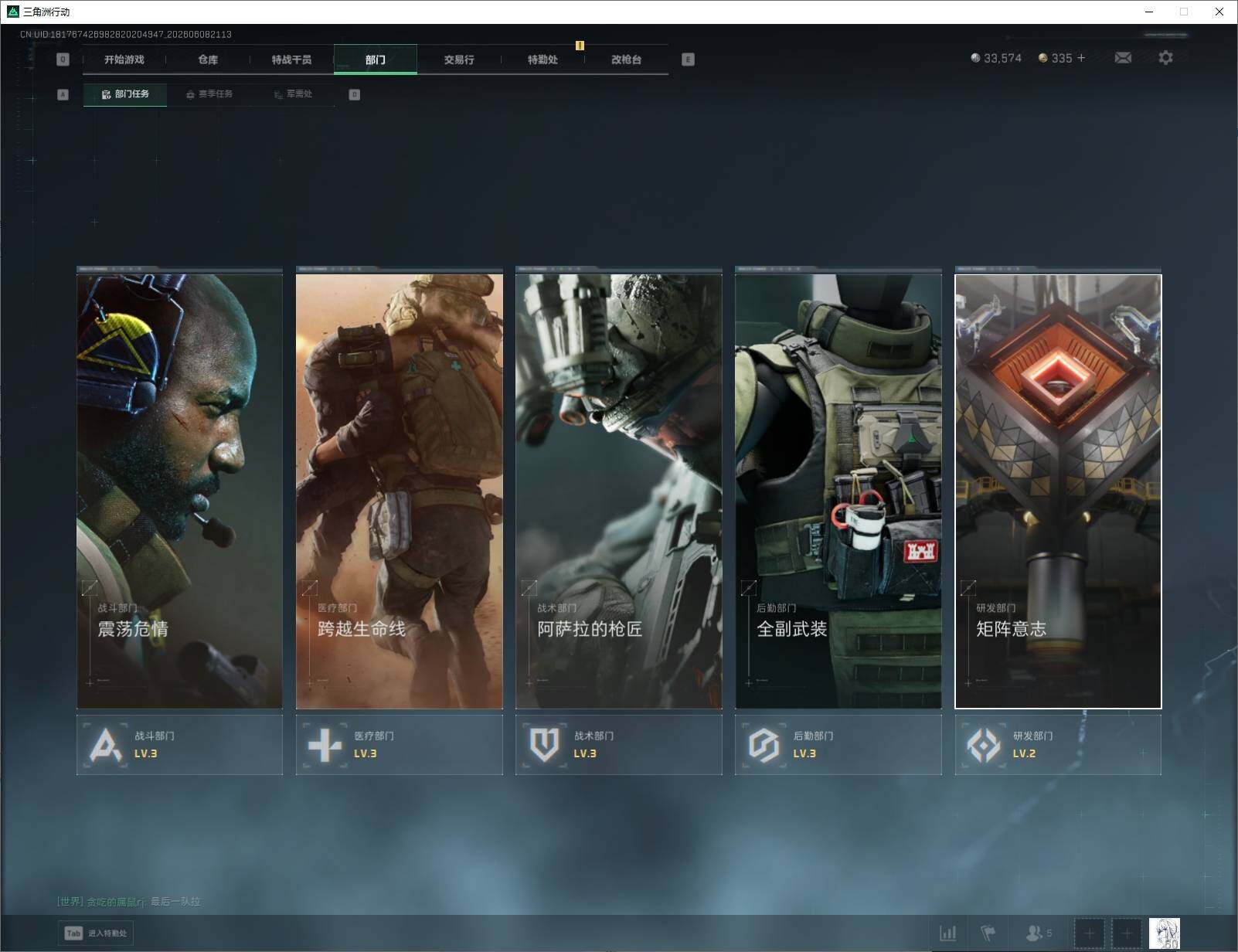
Task: Click the world chat message line
Action: [129, 902]
